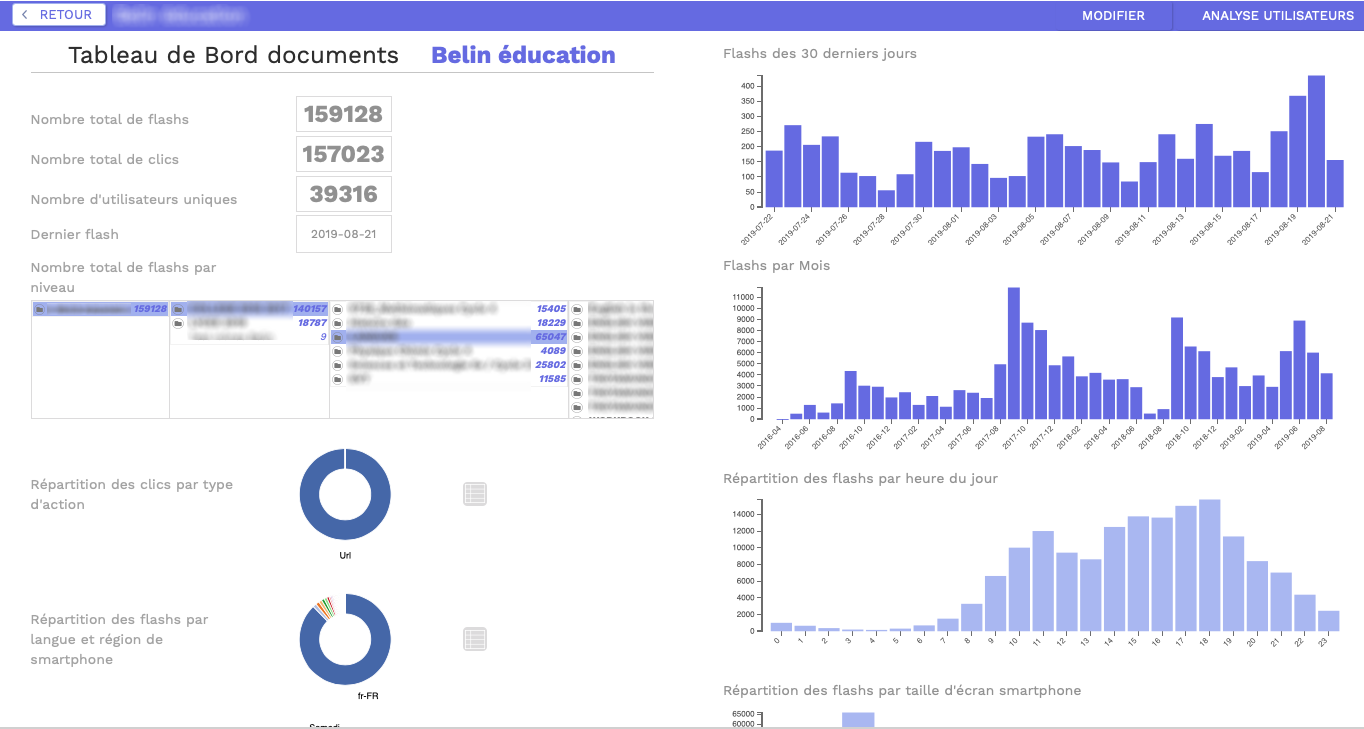This screenshot has height=729, width=1364.
Task: Click the folder icon on the 159128 row
Action: click(39, 309)
